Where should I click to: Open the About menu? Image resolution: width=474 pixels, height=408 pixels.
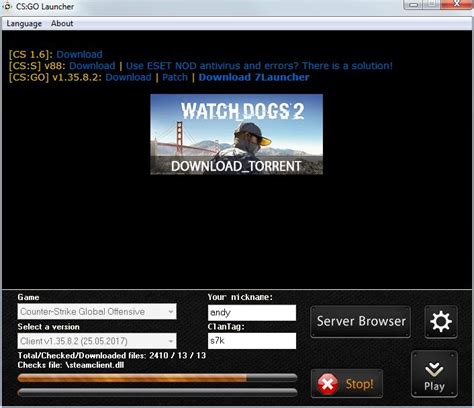pyautogui.click(x=62, y=24)
